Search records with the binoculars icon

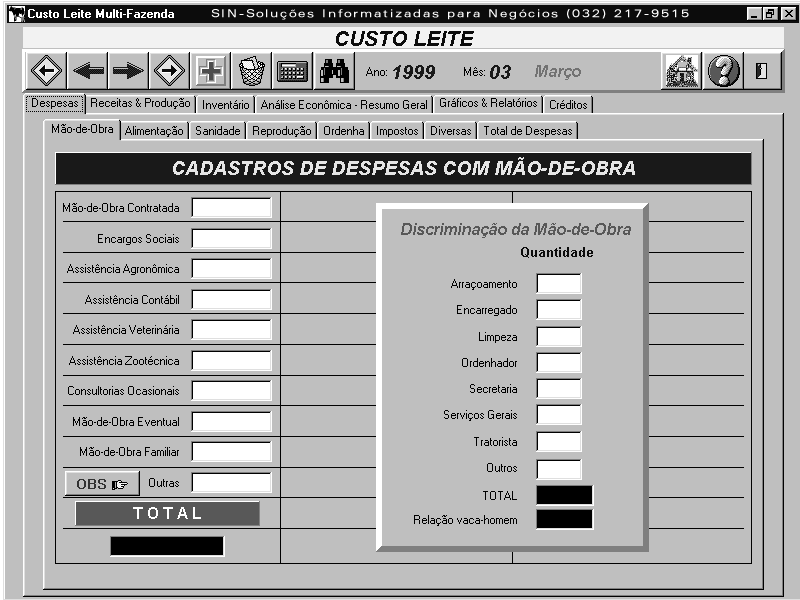coord(334,71)
